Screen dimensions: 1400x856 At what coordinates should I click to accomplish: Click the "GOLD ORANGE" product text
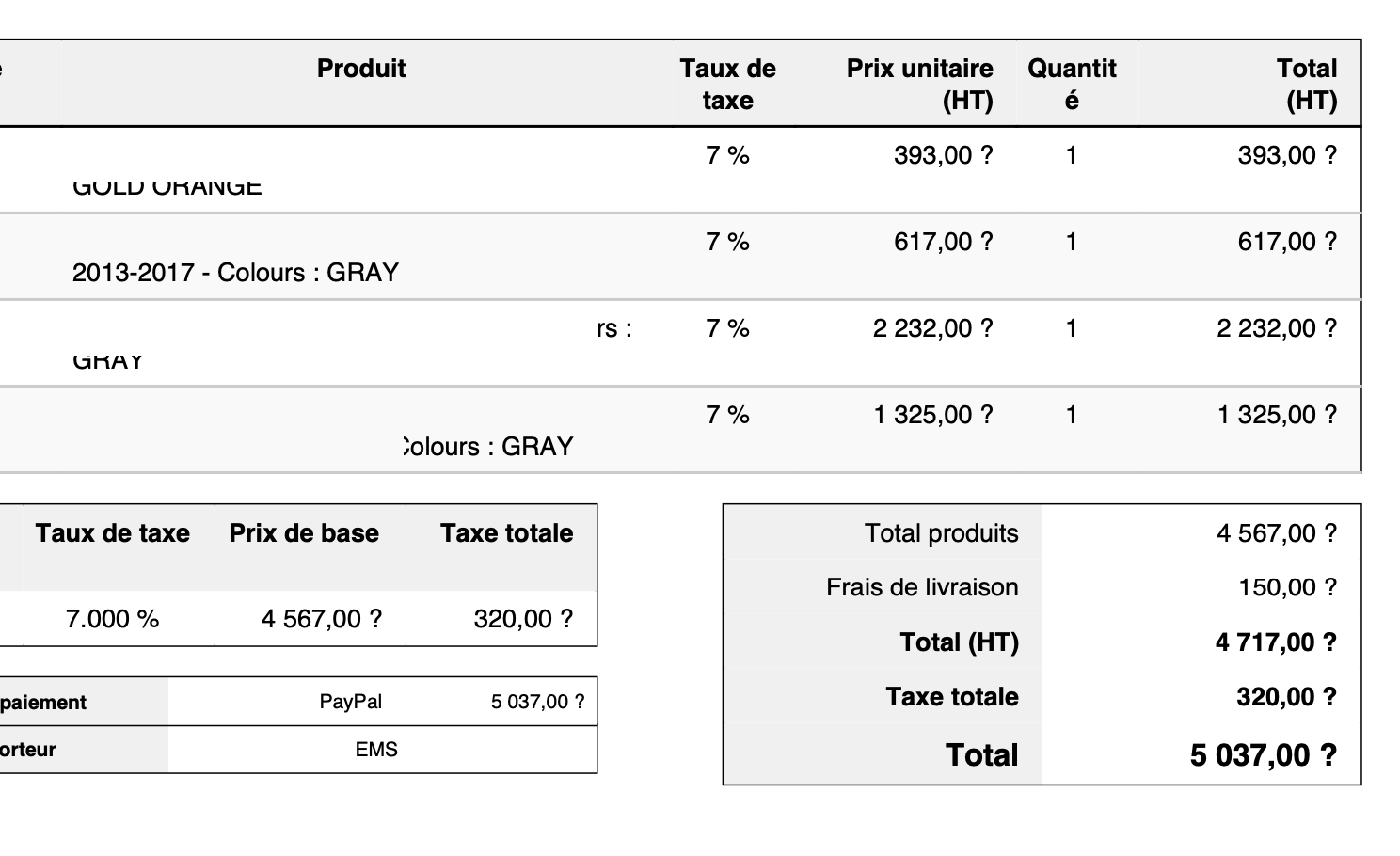point(167,188)
